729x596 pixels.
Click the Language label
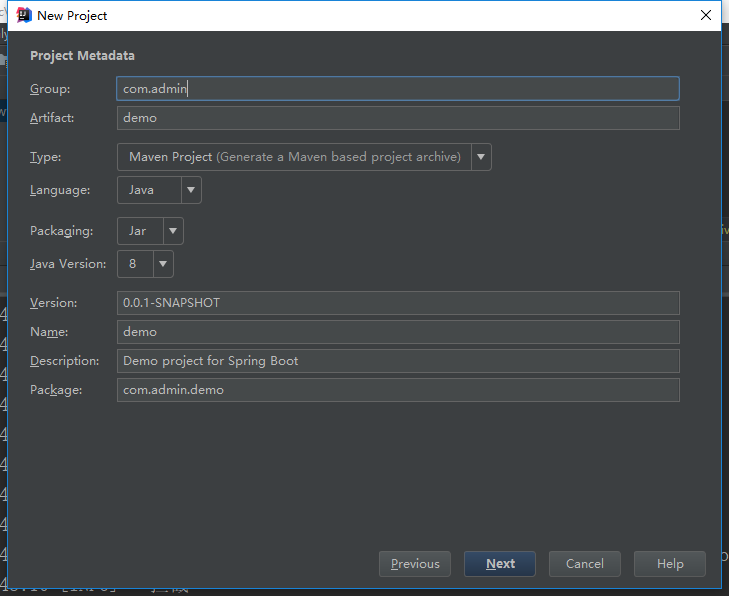(60, 190)
